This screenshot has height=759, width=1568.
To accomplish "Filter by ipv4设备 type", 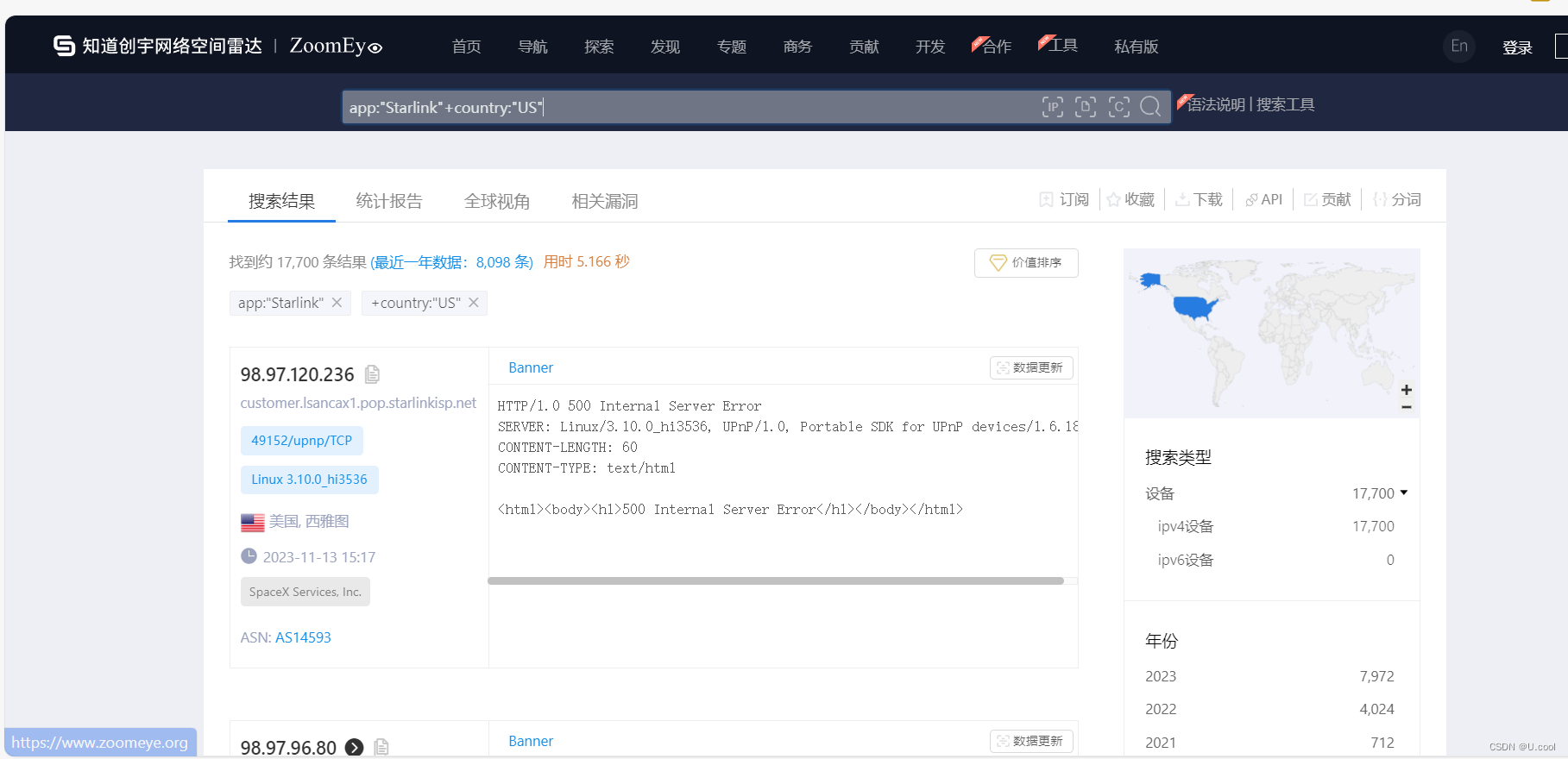I will point(1186,526).
